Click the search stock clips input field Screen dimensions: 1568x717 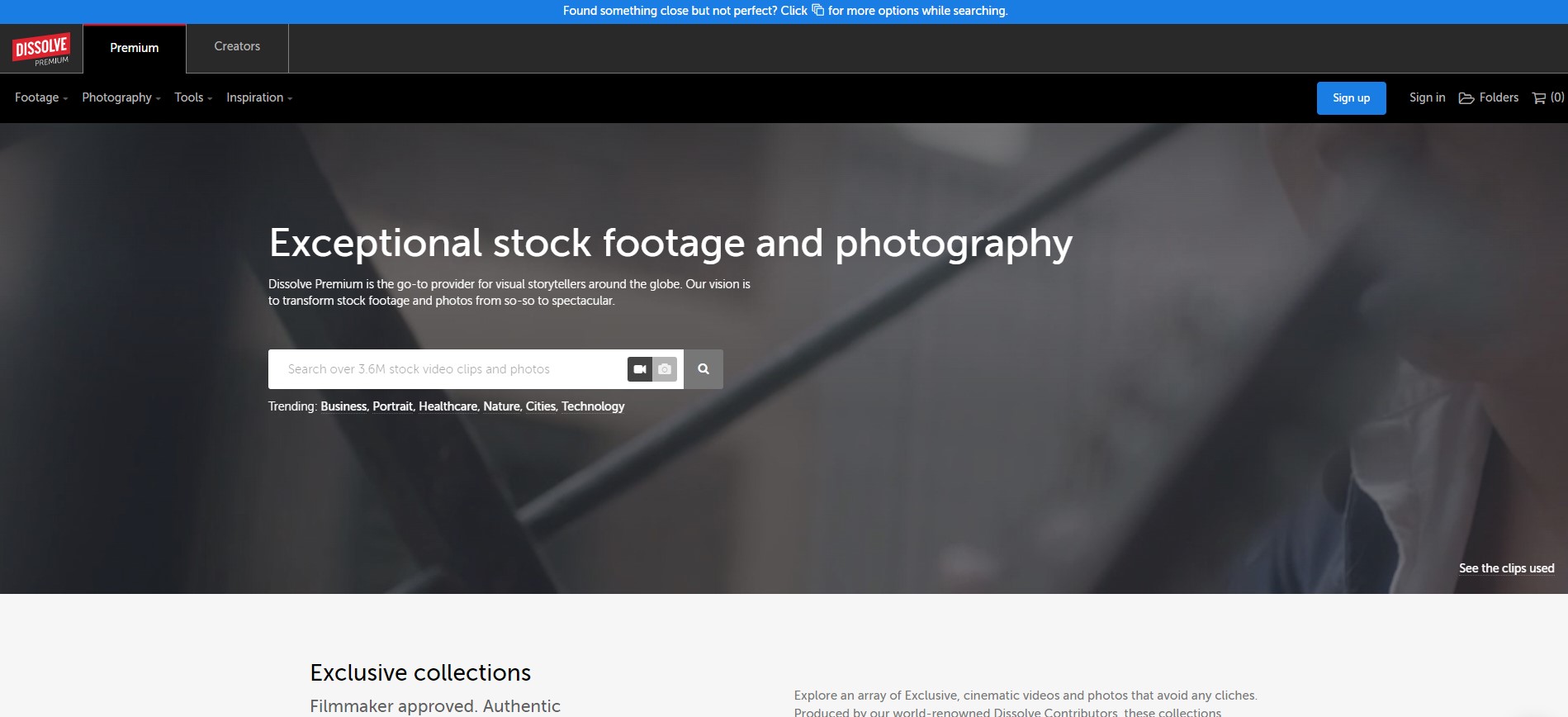click(x=448, y=369)
